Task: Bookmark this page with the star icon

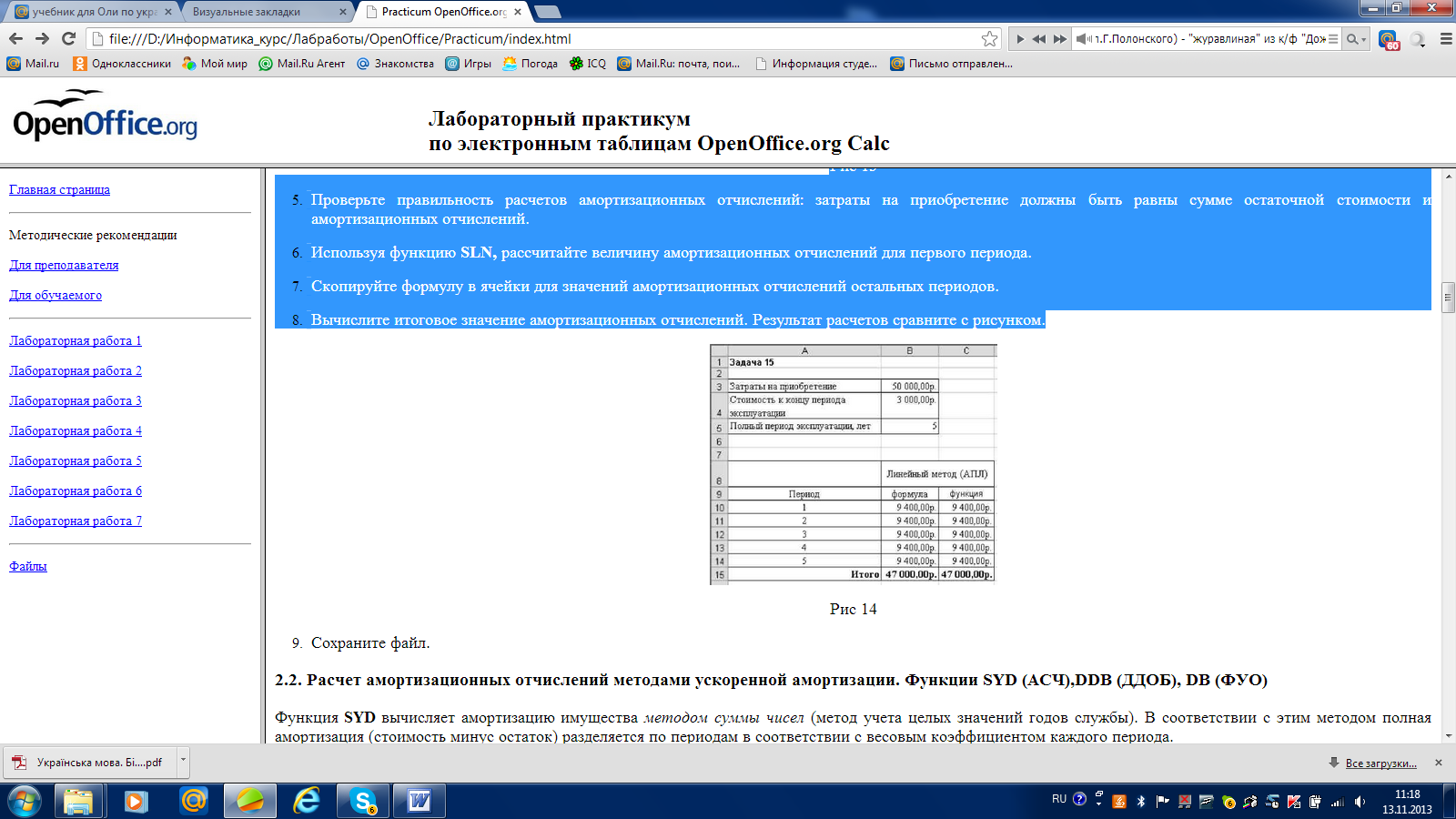Action: coord(989,38)
